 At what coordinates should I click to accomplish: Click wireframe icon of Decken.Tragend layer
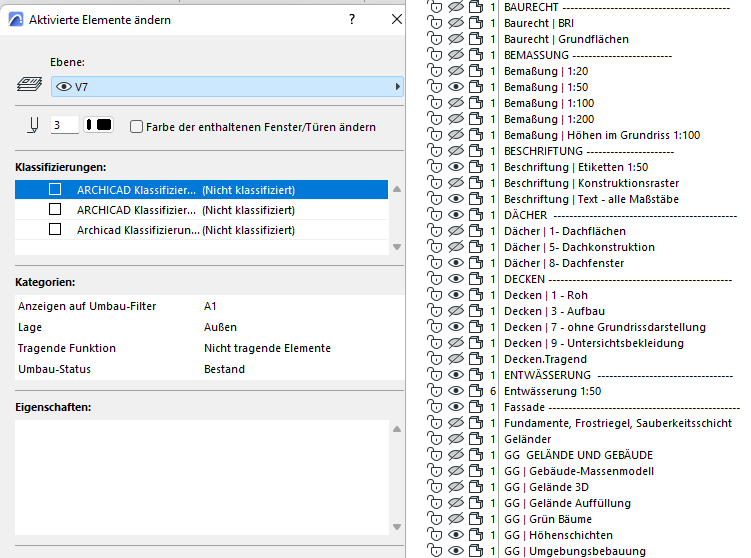(x=476, y=359)
